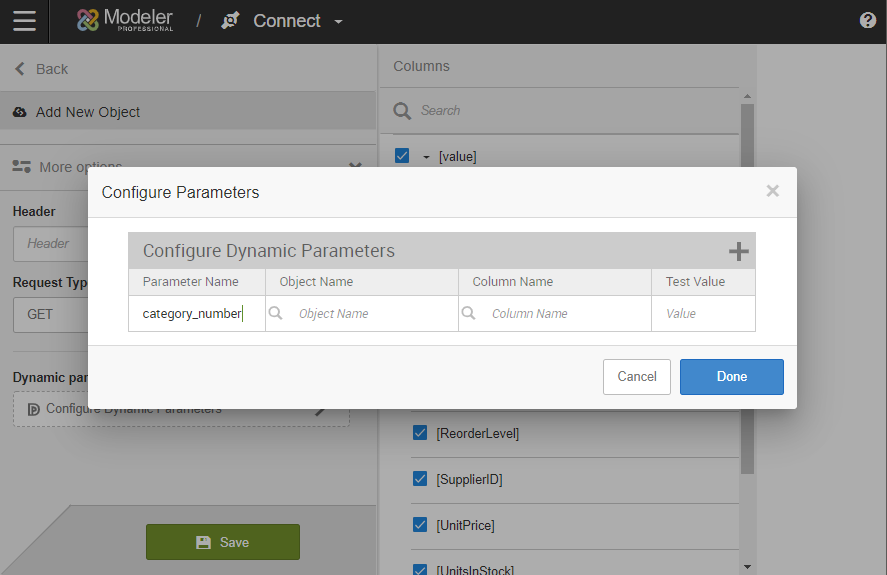Viewport: 887px width, 575px height.
Task: Click Done to confirm parameters
Action: pos(731,377)
